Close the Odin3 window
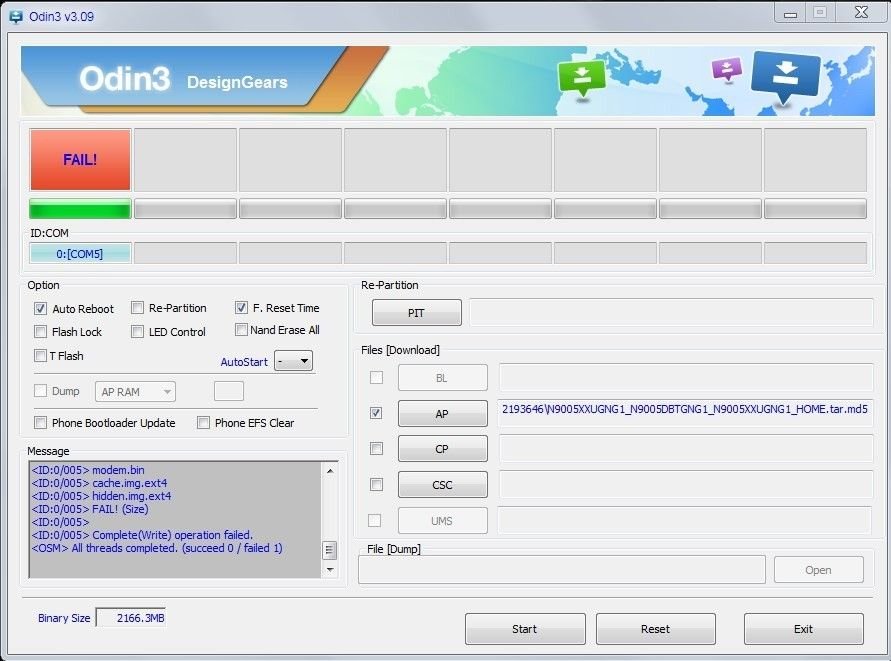 [x=861, y=13]
